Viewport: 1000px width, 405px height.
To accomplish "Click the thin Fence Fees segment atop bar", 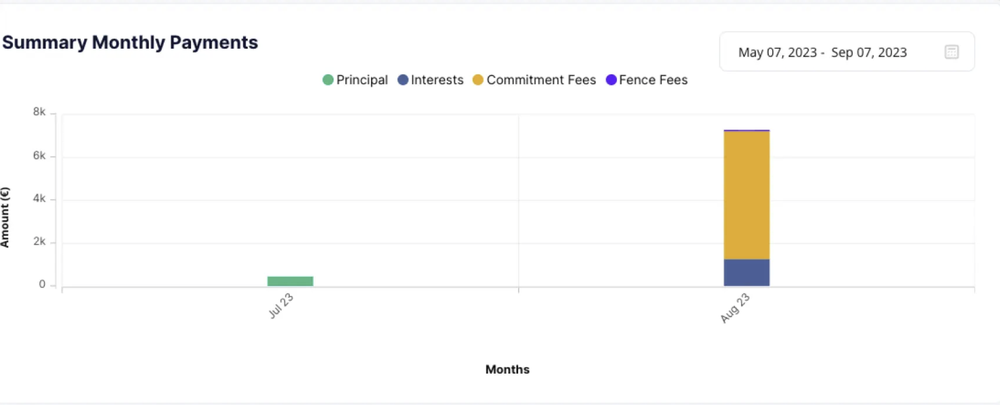I will 746,130.
